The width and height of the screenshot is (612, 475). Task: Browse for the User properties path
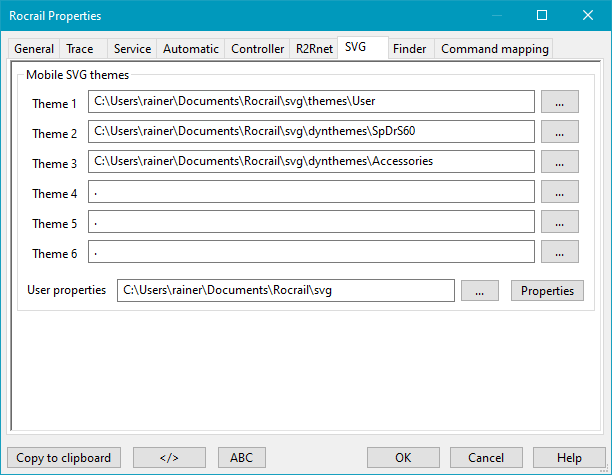click(x=480, y=290)
